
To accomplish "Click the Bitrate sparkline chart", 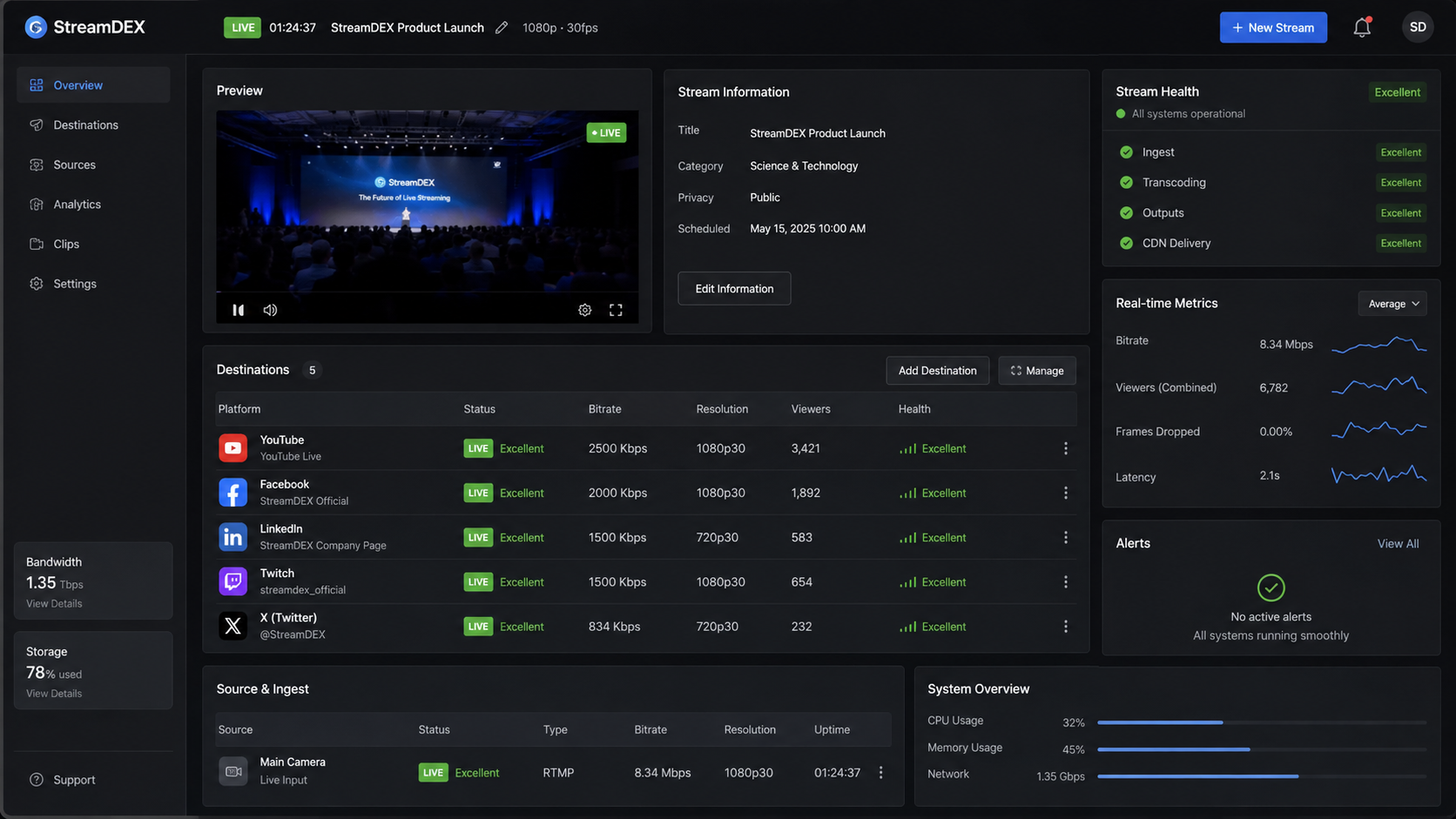I will coord(1379,345).
